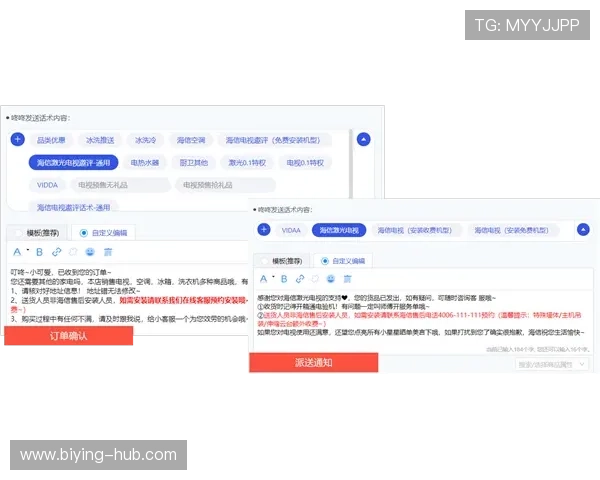Screen dimensions: 600x480
Task: Open emoji picker in order-confirmation editor
Action: click(x=90, y=252)
